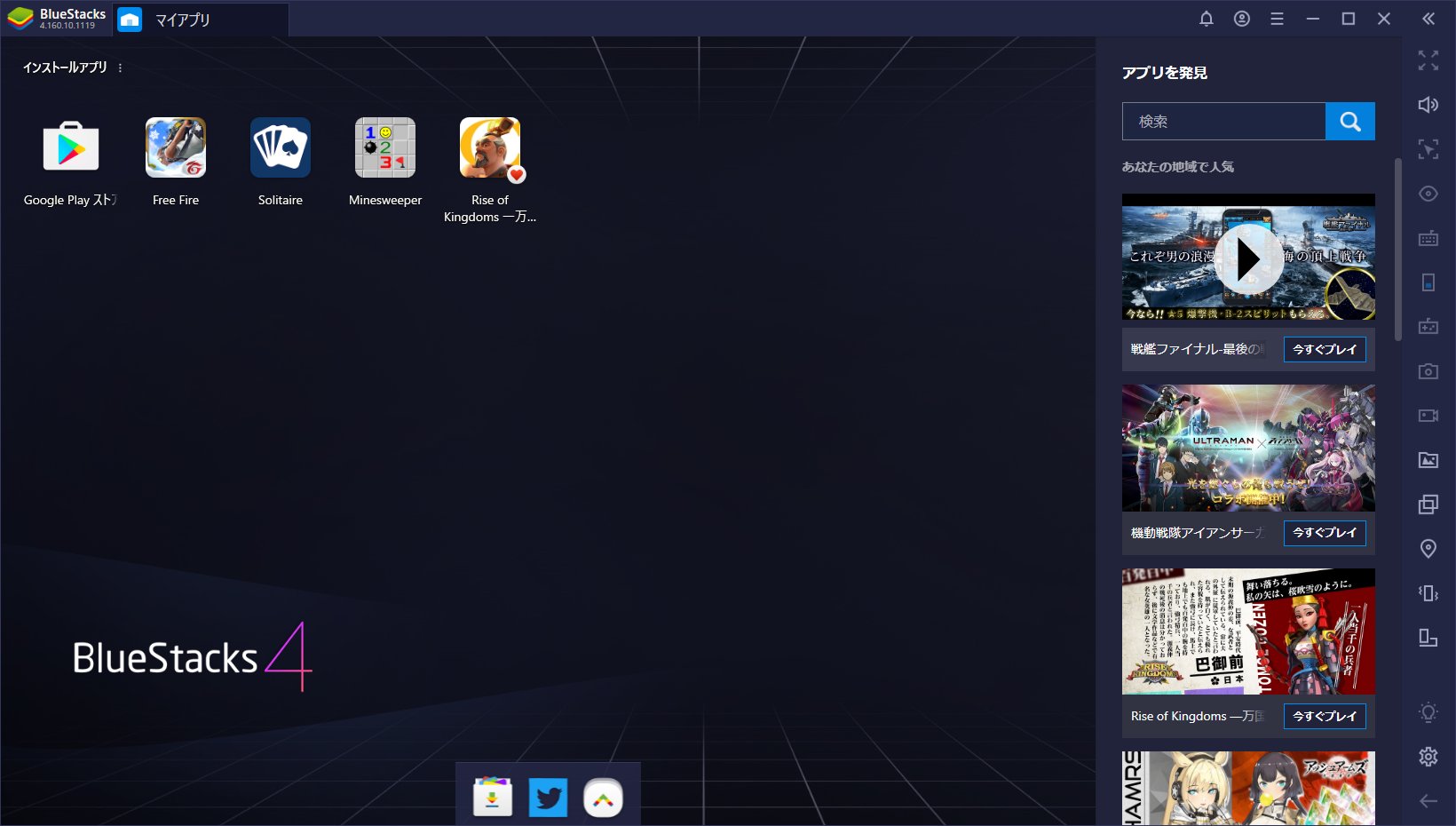Take a screenshot with camera icon
The height and width of the screenshot is (826, 1456).
click(1428, 371)
